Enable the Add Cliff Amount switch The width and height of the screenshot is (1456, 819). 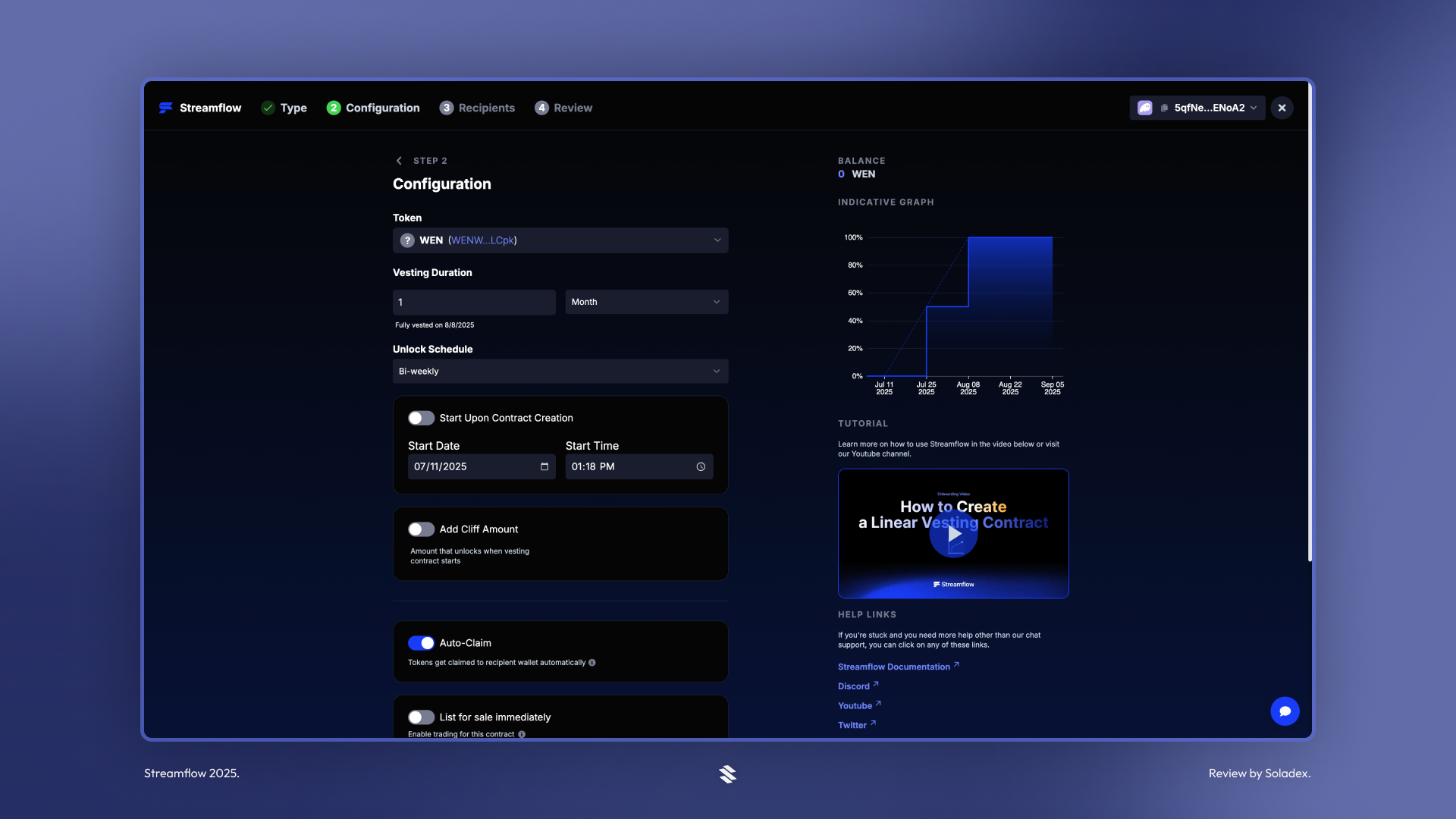tap(421, 529)
